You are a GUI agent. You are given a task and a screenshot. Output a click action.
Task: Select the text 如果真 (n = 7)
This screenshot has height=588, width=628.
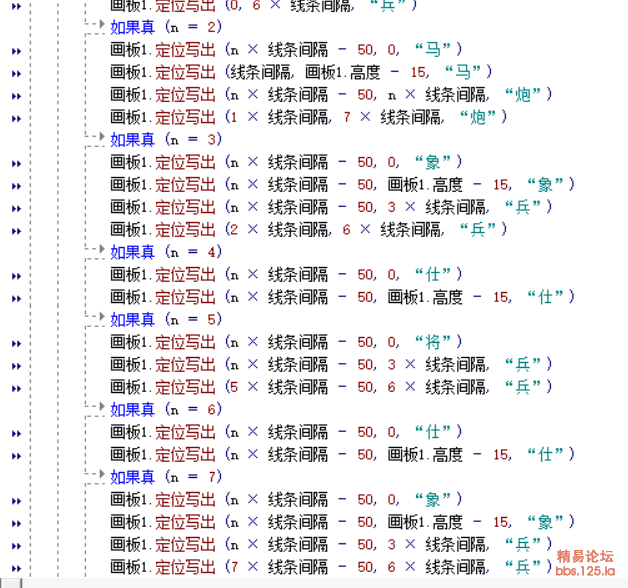click(166, 477)
